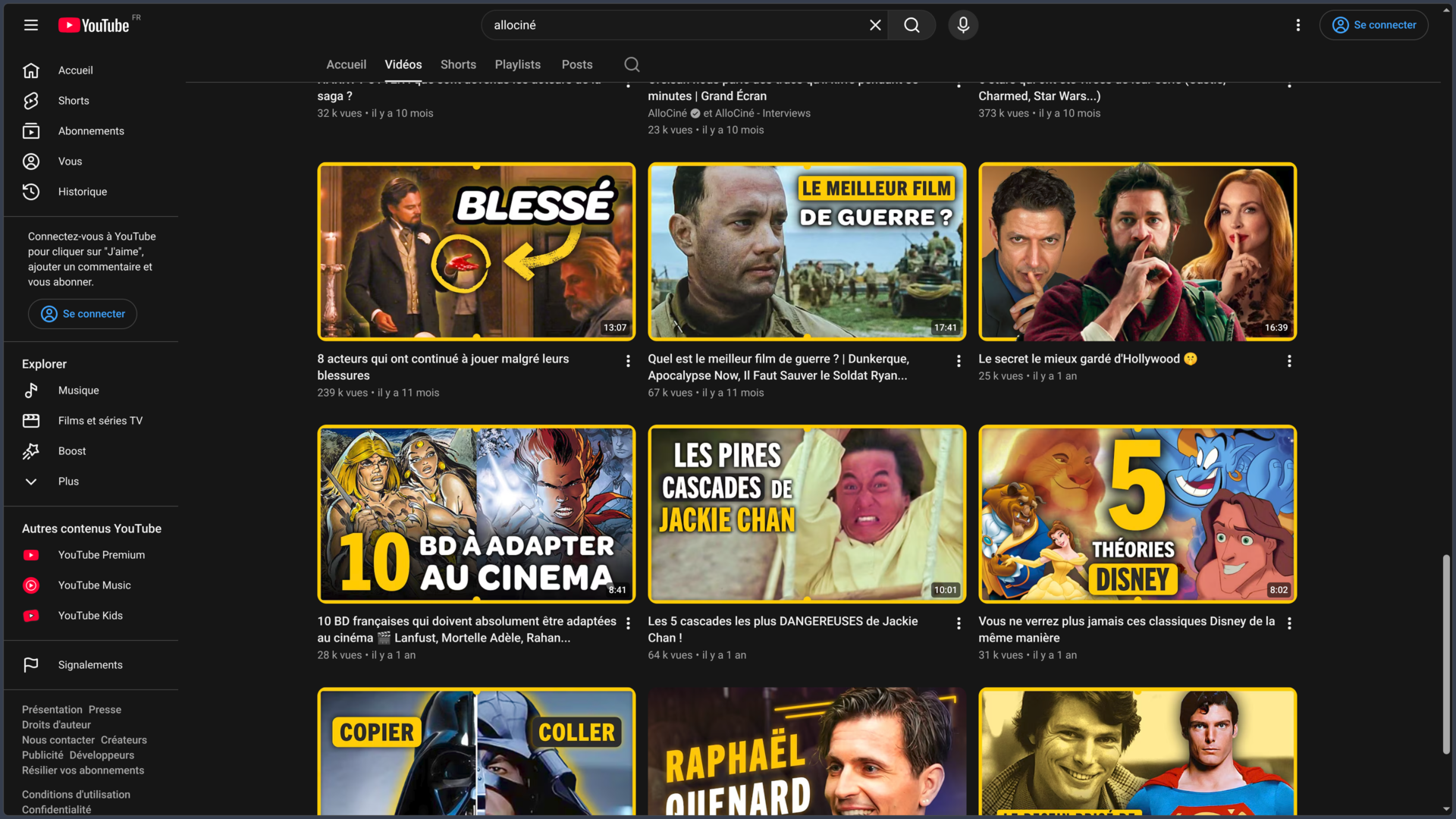Open options for 8 acteurs blessures video
Viewport: 1456px width, 819px height.
(x=628, y=361)
